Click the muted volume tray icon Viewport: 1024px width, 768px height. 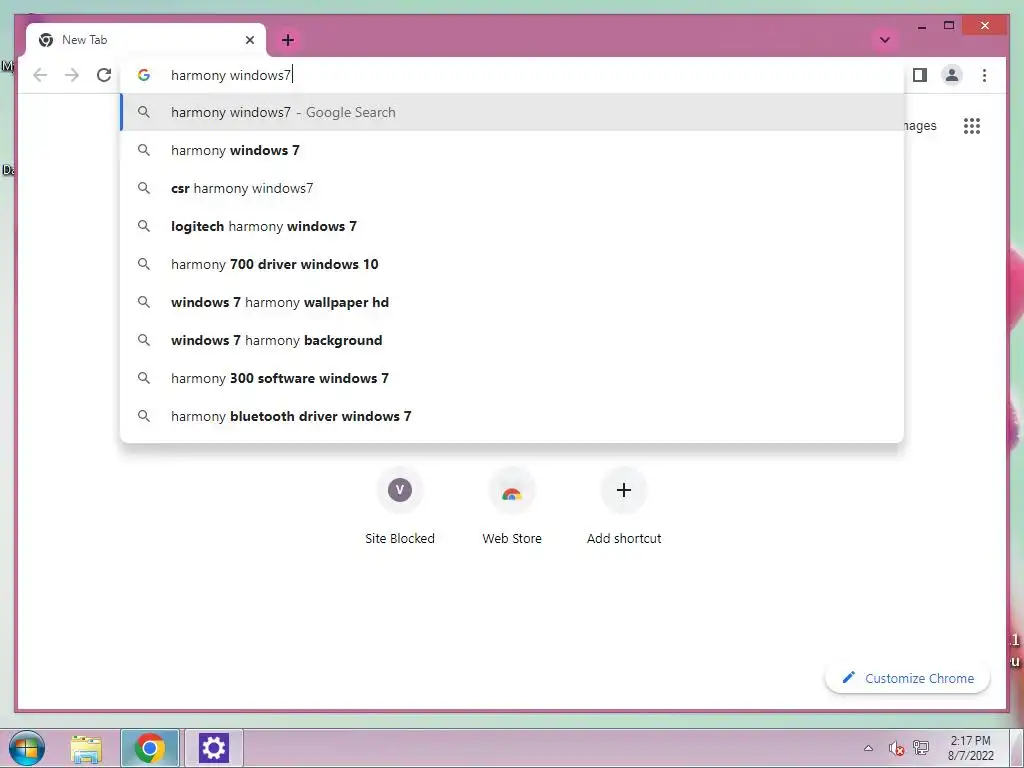click(x=895, y=748)
